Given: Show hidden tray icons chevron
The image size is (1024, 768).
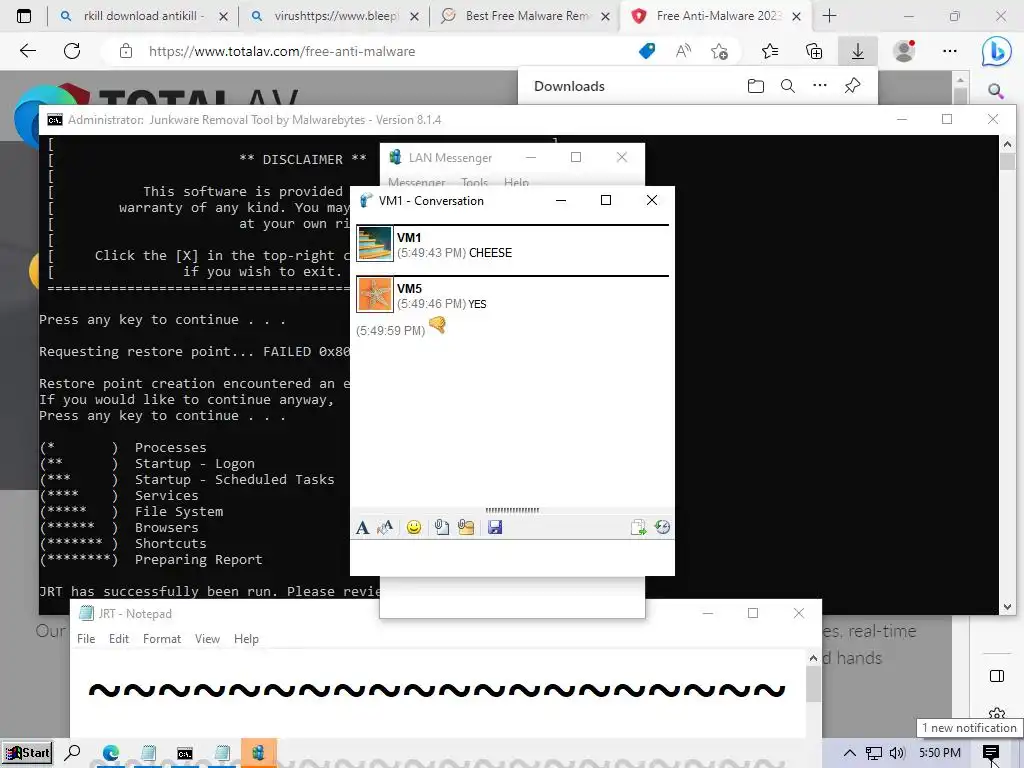Looking at the screenshot, I should click(x=850, y=753).
